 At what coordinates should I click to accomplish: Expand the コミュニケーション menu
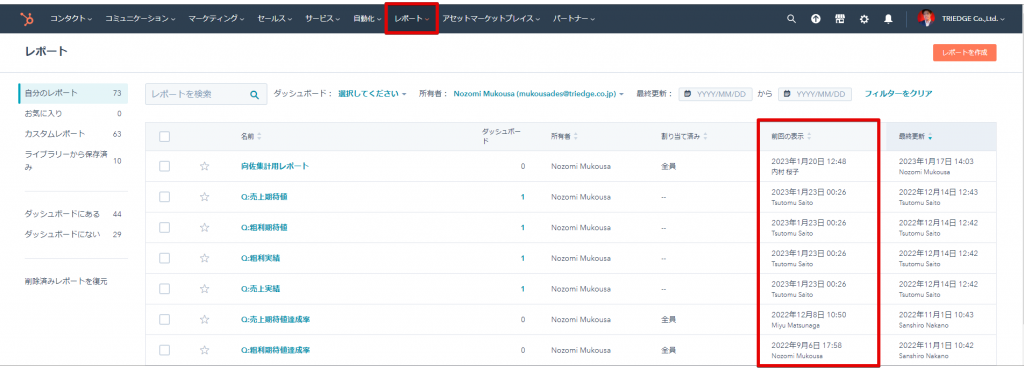tap(140, 19)
